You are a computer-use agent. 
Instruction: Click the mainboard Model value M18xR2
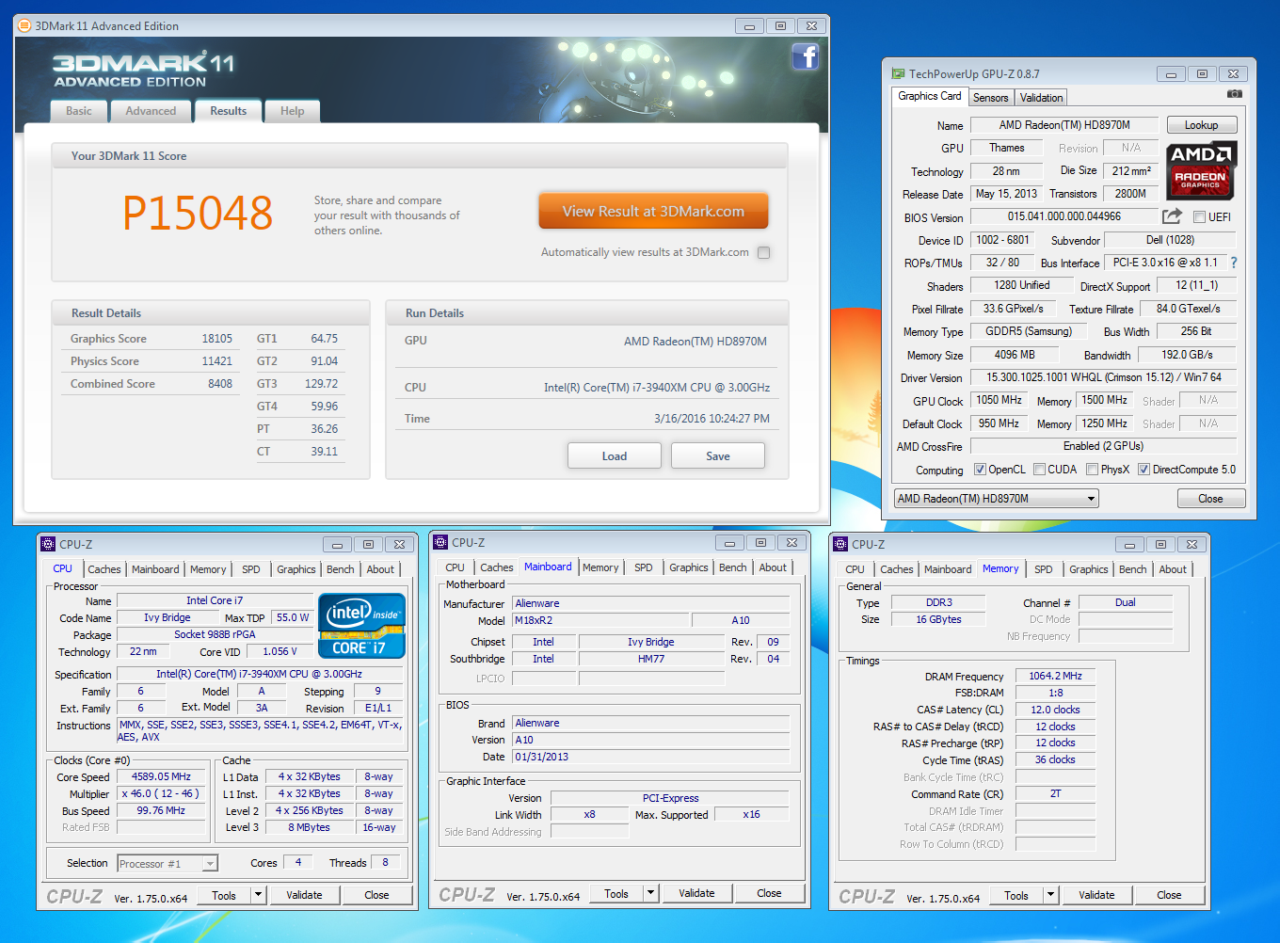coord(600,620)
